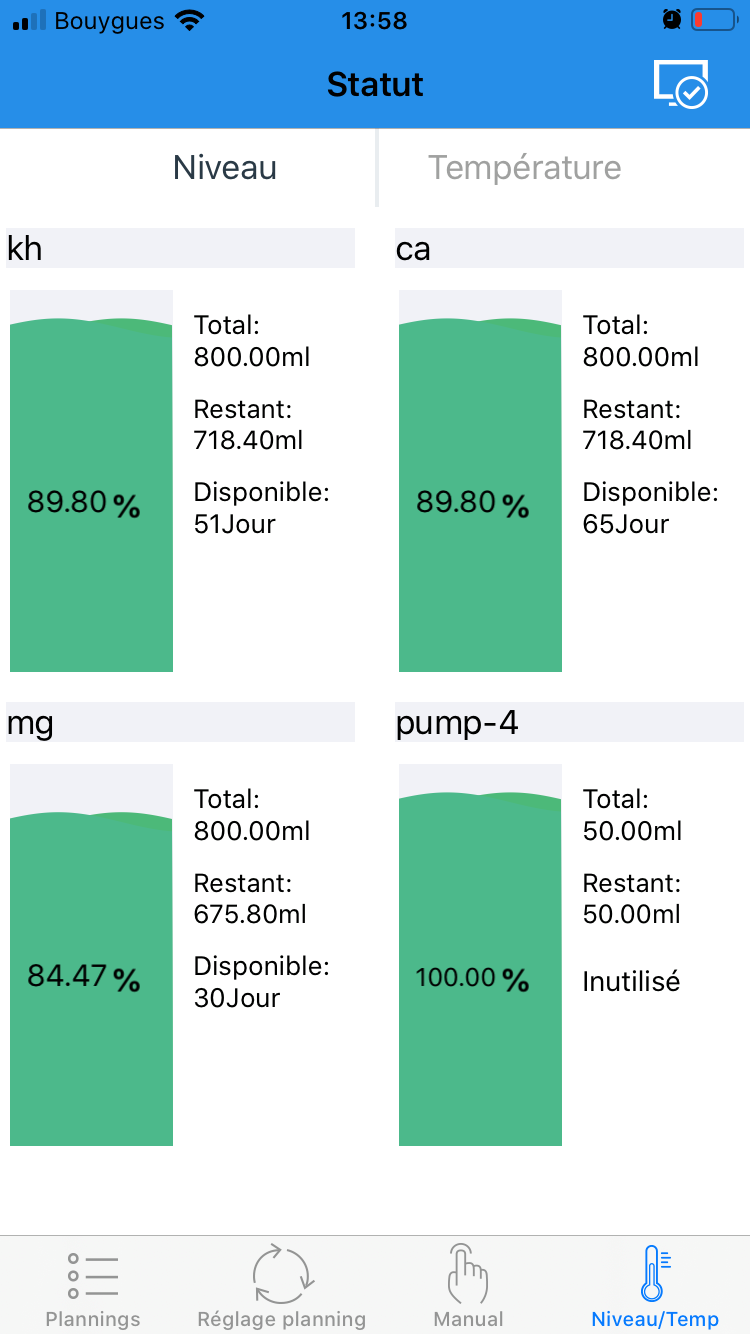Tap the Réglage planning cycle icon
This screenshot has width=750, height=1334.
282,1276
